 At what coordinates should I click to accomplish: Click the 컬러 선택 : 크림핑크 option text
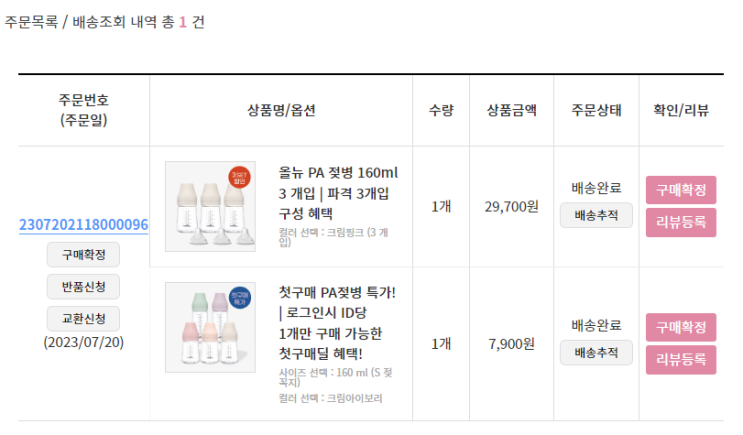click(x=333, y=237)
